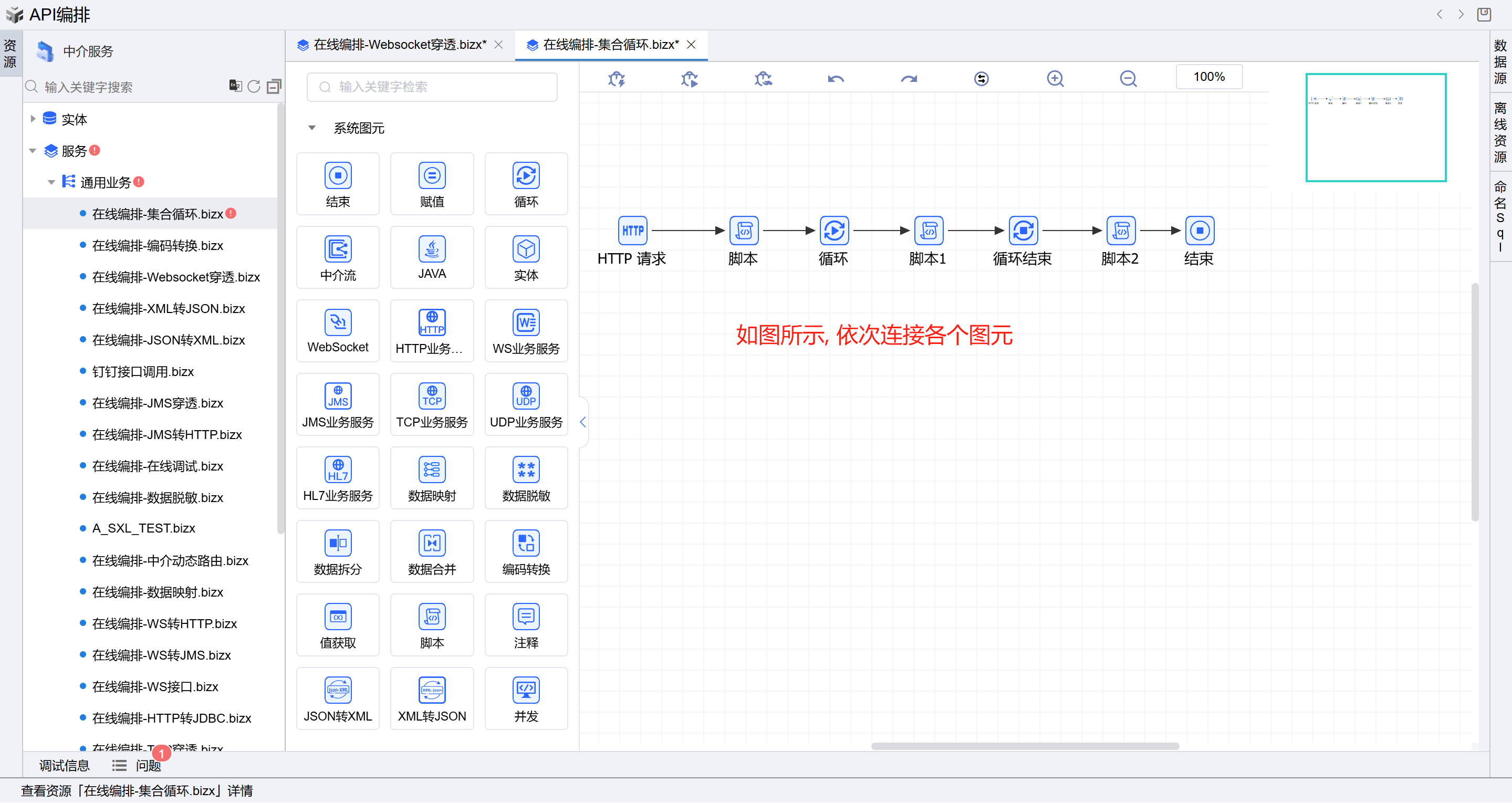This screenshot has height=803, width=1512.
Task: Click the 脚本1 node on canvas
Action: pos(929,231)
